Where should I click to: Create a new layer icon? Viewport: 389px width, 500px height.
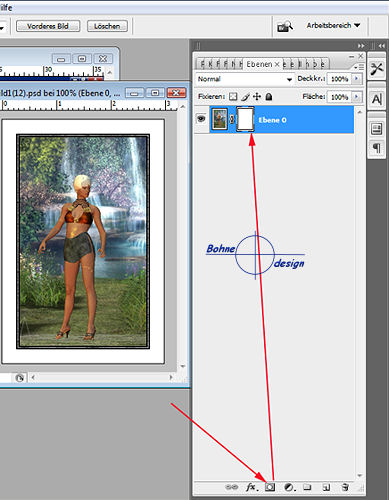point(326,487)
